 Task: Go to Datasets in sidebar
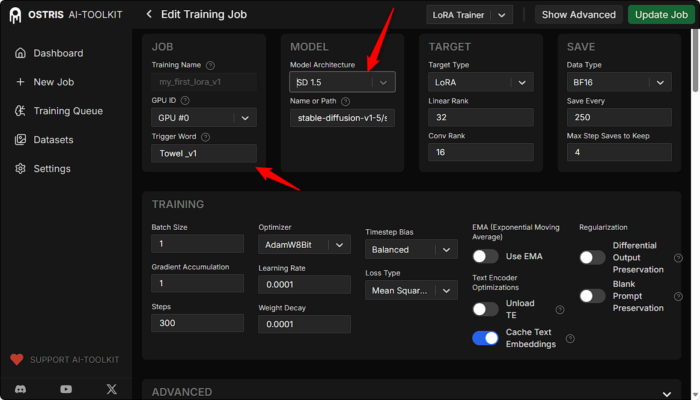point(54,140)
